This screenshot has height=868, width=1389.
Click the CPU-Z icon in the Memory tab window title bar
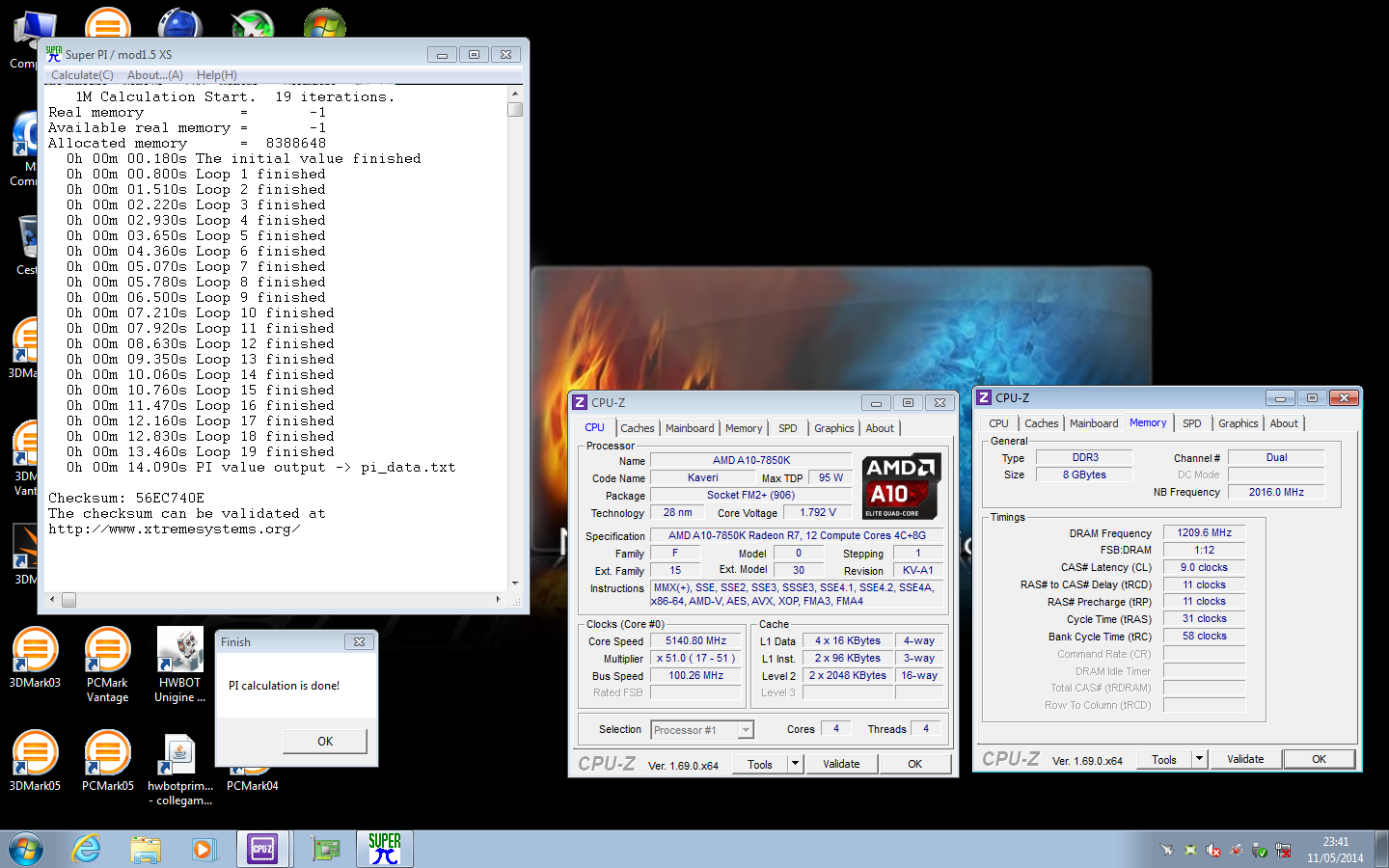click(x=984, y=397)
